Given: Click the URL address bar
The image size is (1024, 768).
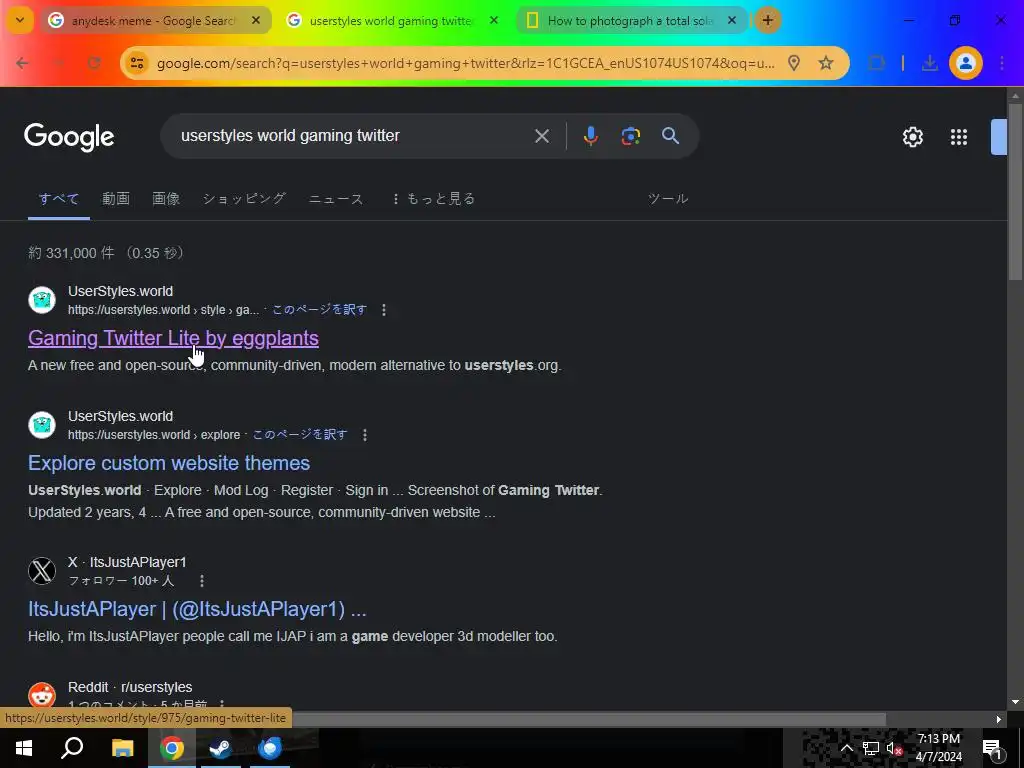Looking at the screenshot, I should (x=466, y=63).
